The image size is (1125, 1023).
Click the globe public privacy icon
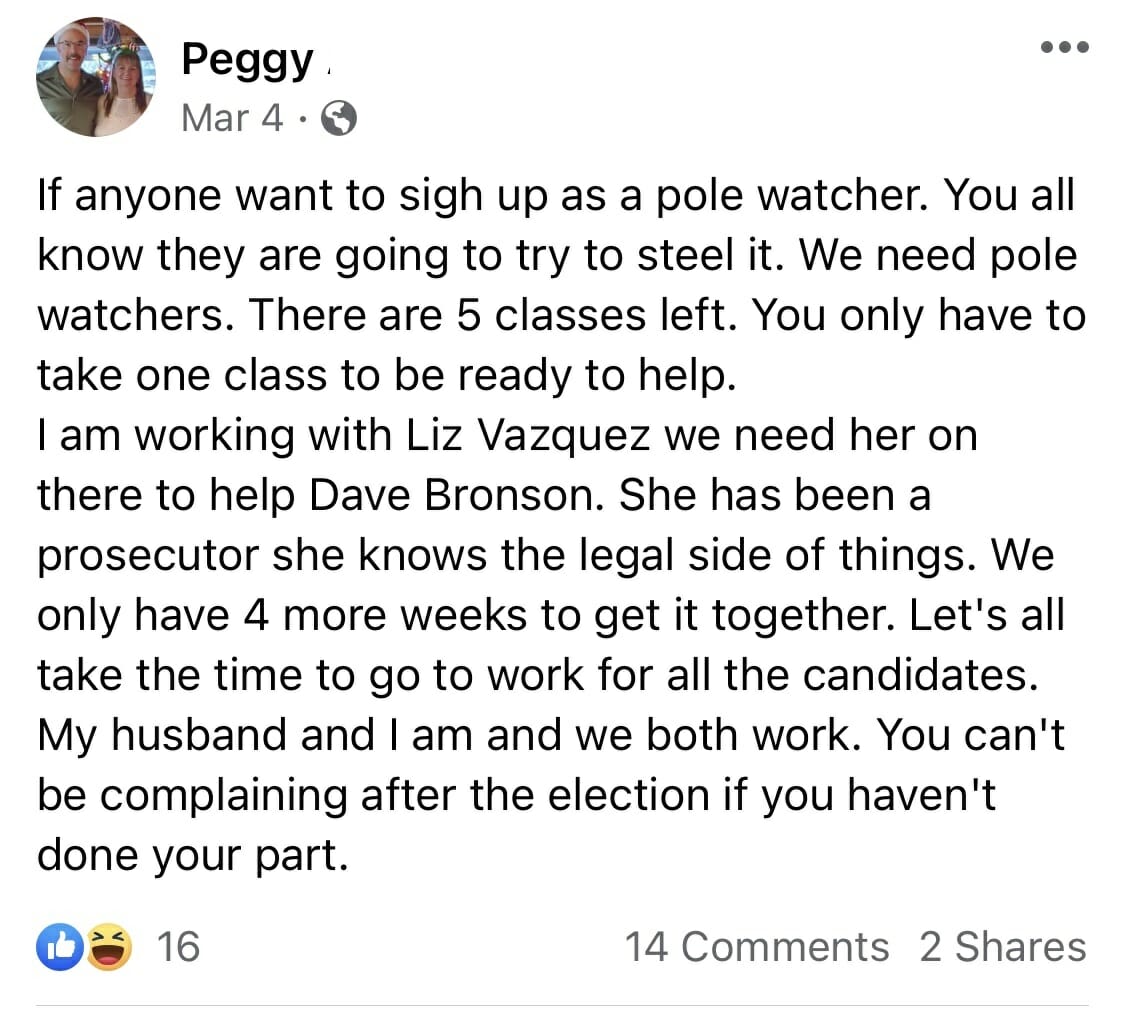tap(339, 118)
